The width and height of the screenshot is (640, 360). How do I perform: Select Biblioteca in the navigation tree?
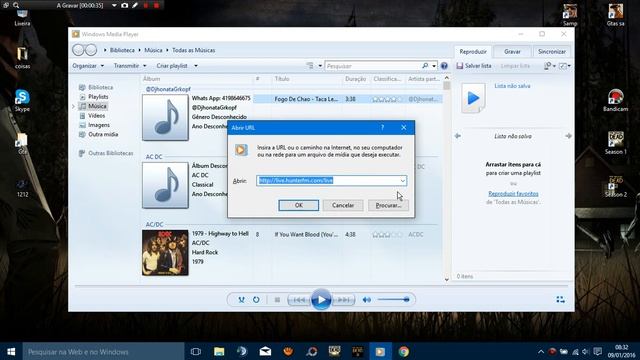click(x=96, y=87)
